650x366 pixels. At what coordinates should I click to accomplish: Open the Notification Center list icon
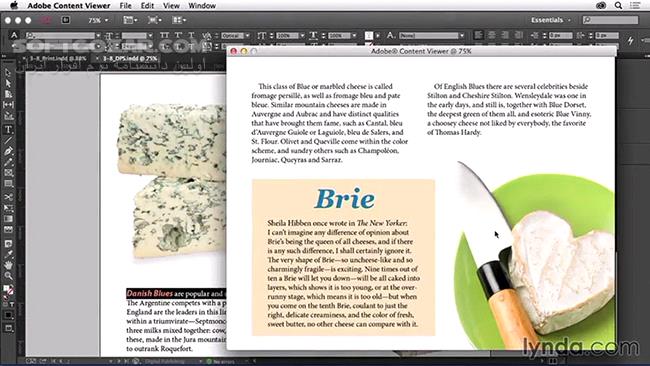pos(635,5)
